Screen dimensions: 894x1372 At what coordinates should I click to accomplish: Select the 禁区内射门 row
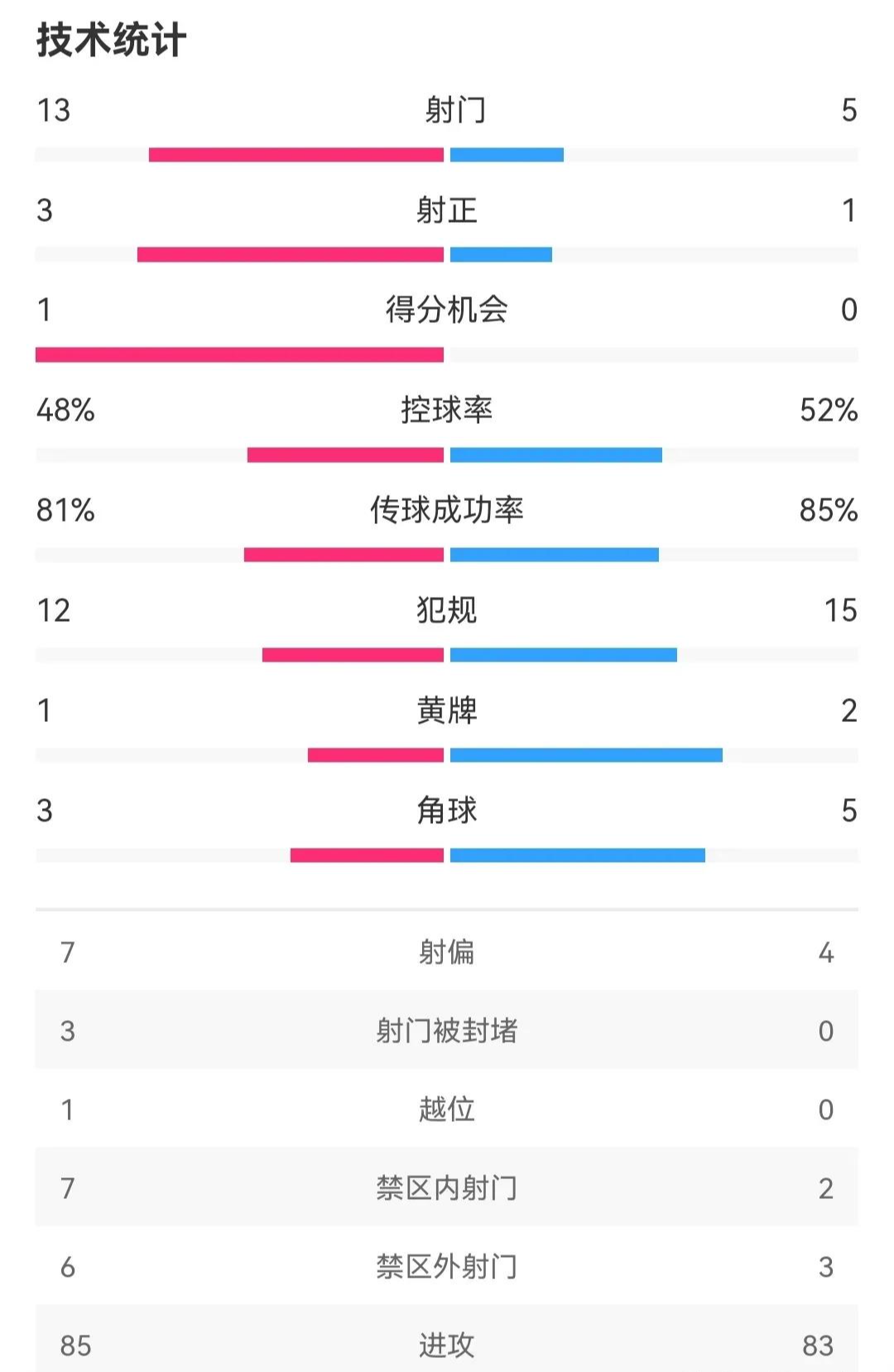pos(447,1188)
